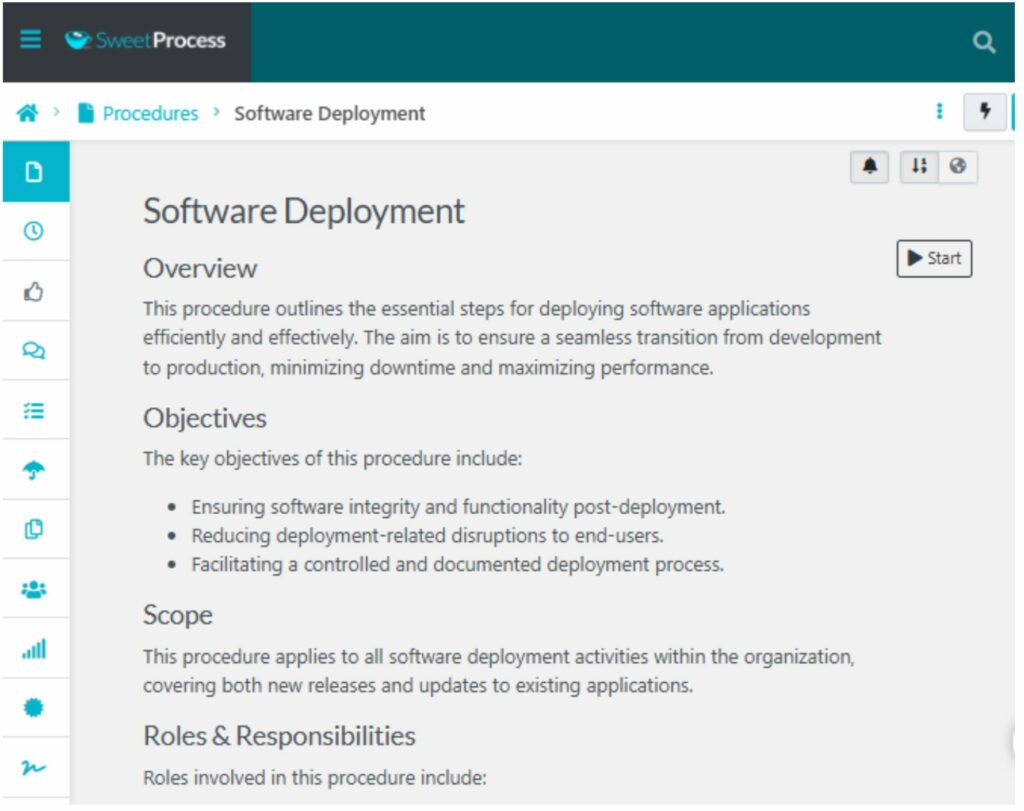Open the clock history sidebar tab

pos(35,231)
